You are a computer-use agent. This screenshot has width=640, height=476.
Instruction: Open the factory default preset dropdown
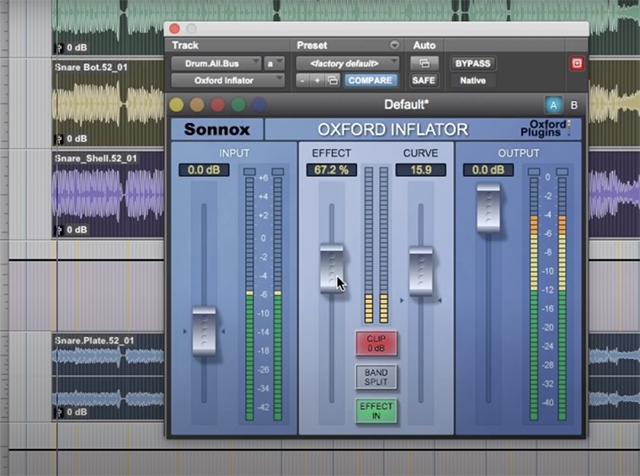click(347, 63)
